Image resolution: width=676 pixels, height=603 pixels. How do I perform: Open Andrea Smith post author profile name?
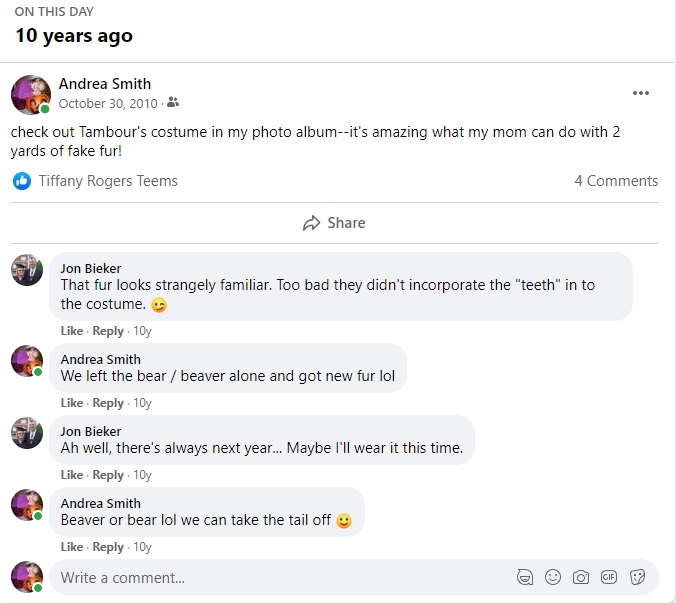tap(105, 83)
